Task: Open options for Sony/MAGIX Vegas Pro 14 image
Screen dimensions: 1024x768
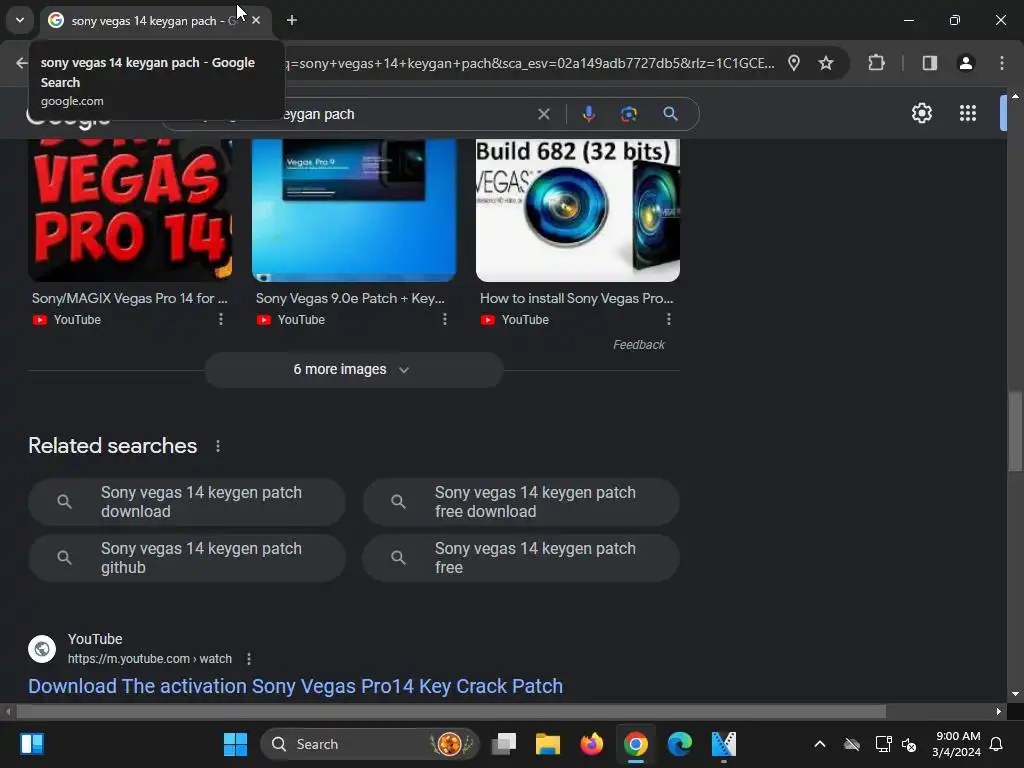Action: click(221, 319)
